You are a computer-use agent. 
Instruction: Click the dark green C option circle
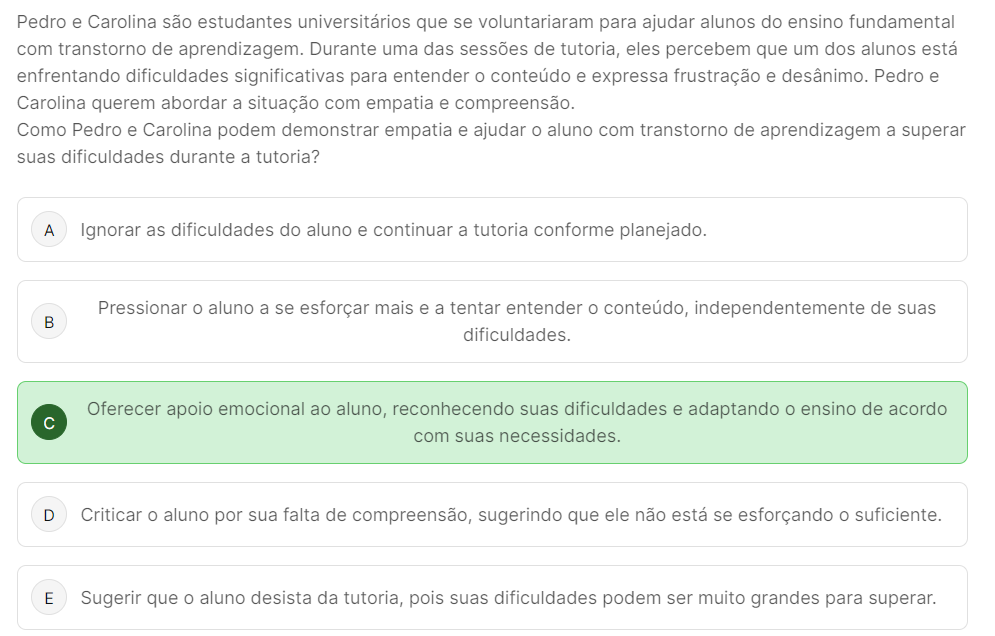click(49, 423)
